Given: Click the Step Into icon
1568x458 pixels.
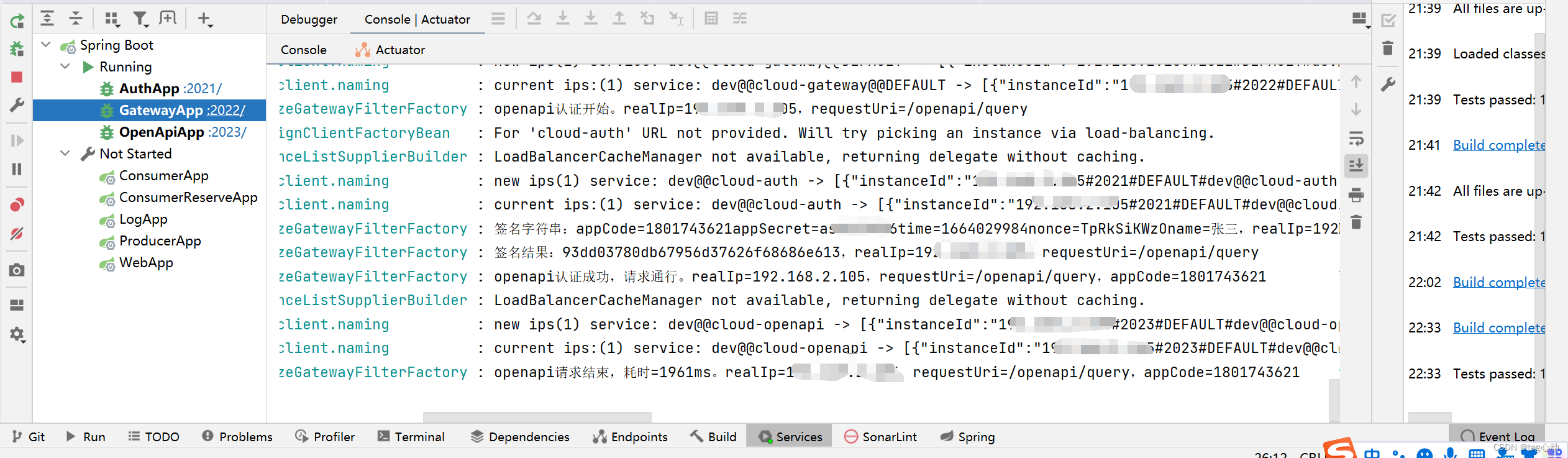Looking at the screenshot, I should click(563, 18).
